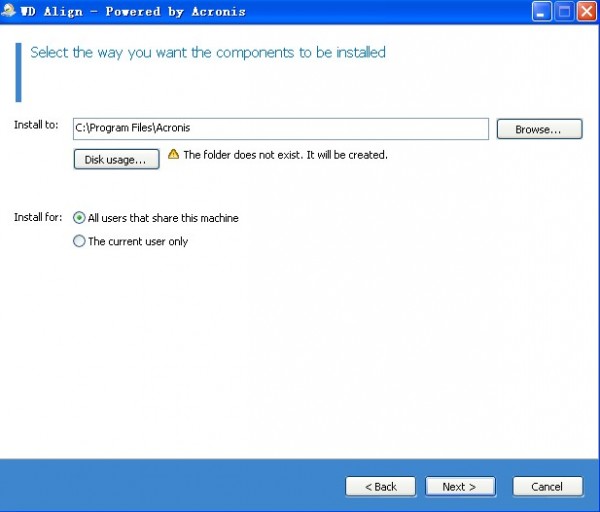Click the yellow warning triangle icon
Image resolution: width=600 pixels, height=512 pixels.
tap(173, 154)
